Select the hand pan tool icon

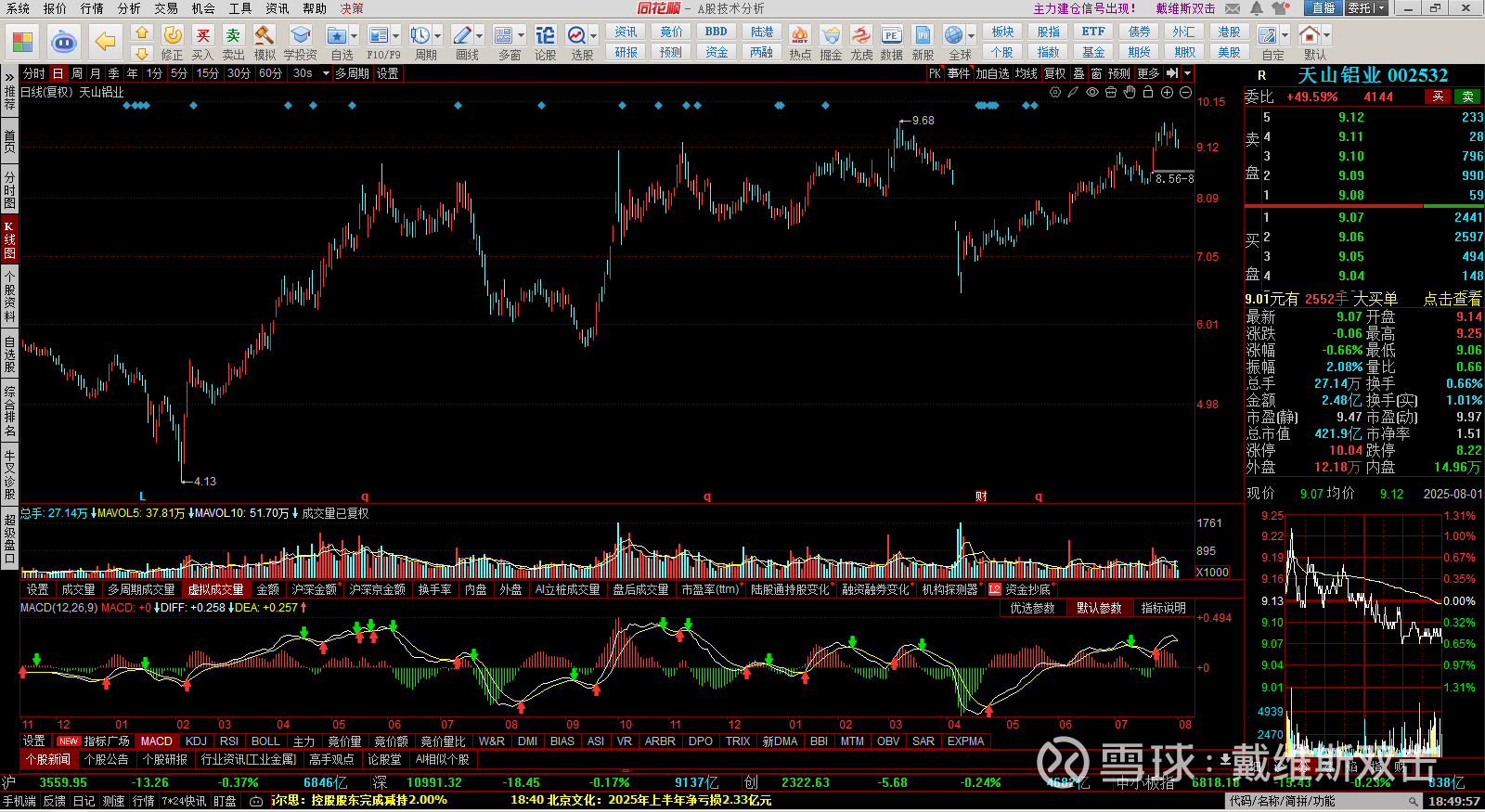[1130, 92]
